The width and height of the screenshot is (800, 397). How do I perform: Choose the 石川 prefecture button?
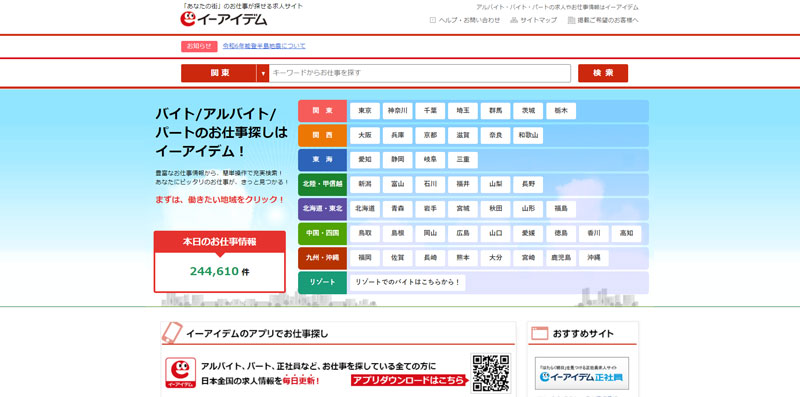click(430, 184)
